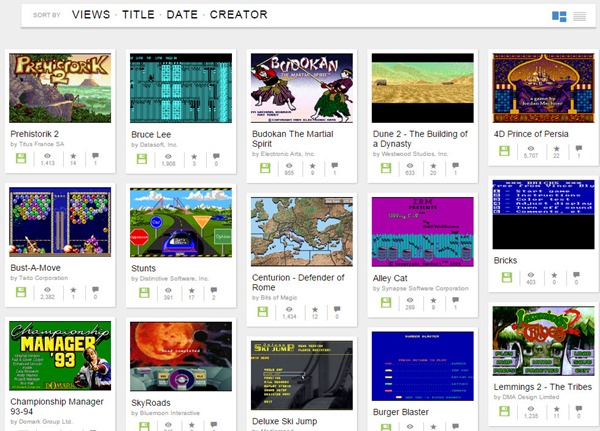Click creator 'by DMA Design Limited'
The width and height of the screenshot is (600, 431).
(526, 397)
